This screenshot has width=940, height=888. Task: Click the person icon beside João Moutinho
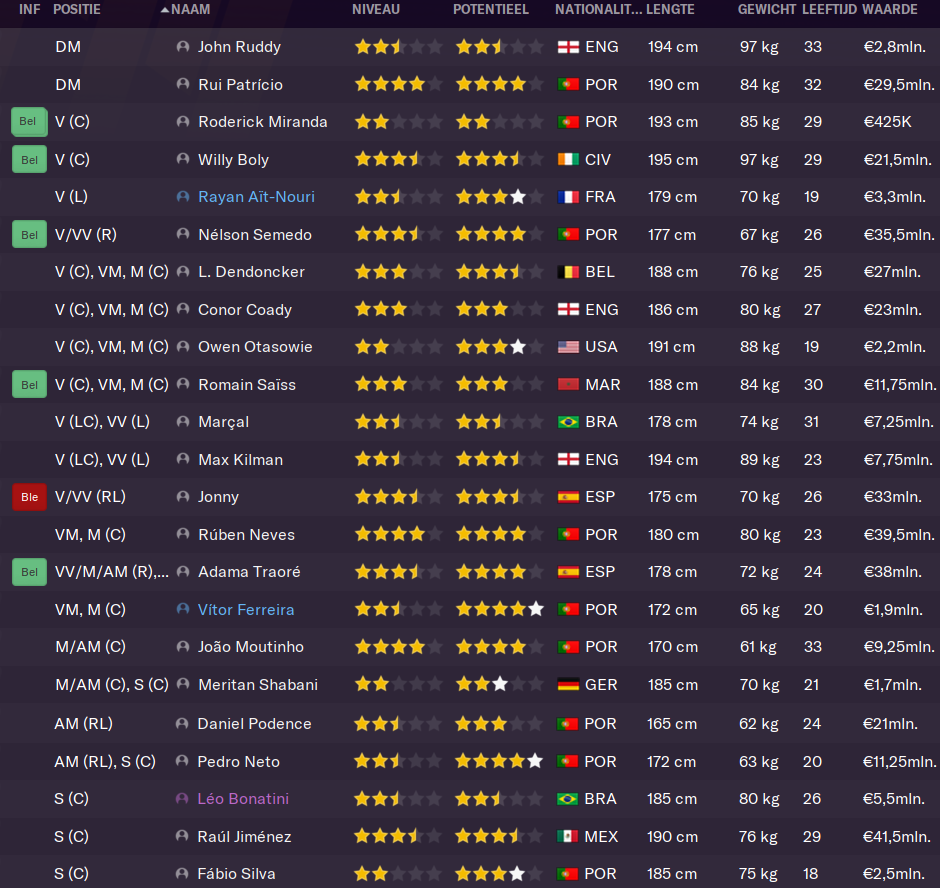(x=183, y=646)
